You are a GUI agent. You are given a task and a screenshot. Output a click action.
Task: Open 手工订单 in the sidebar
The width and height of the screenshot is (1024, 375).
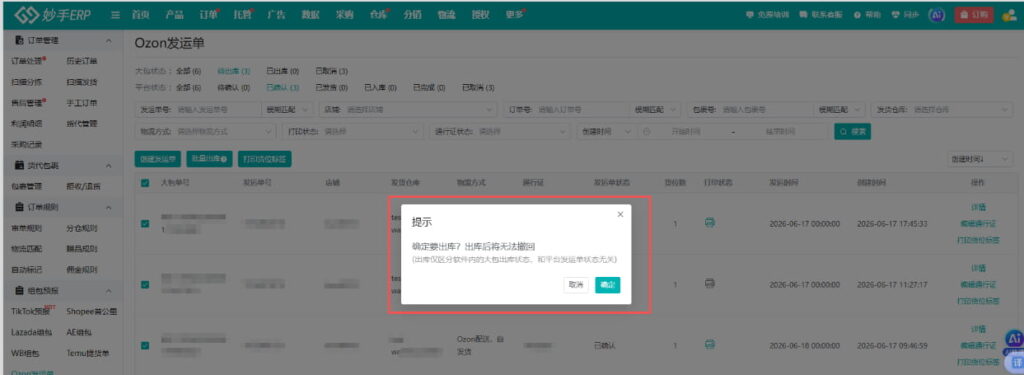tap(82, 103)
